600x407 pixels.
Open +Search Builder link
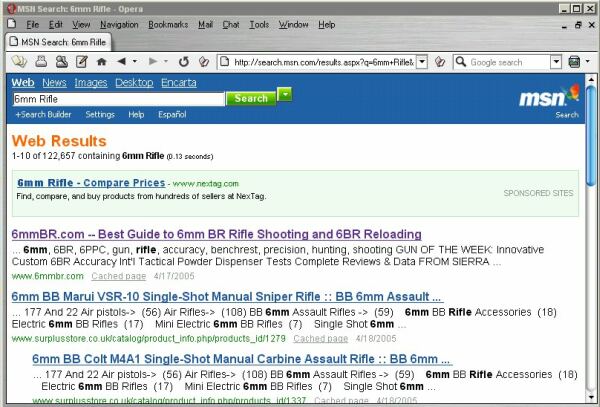[43, 114]
